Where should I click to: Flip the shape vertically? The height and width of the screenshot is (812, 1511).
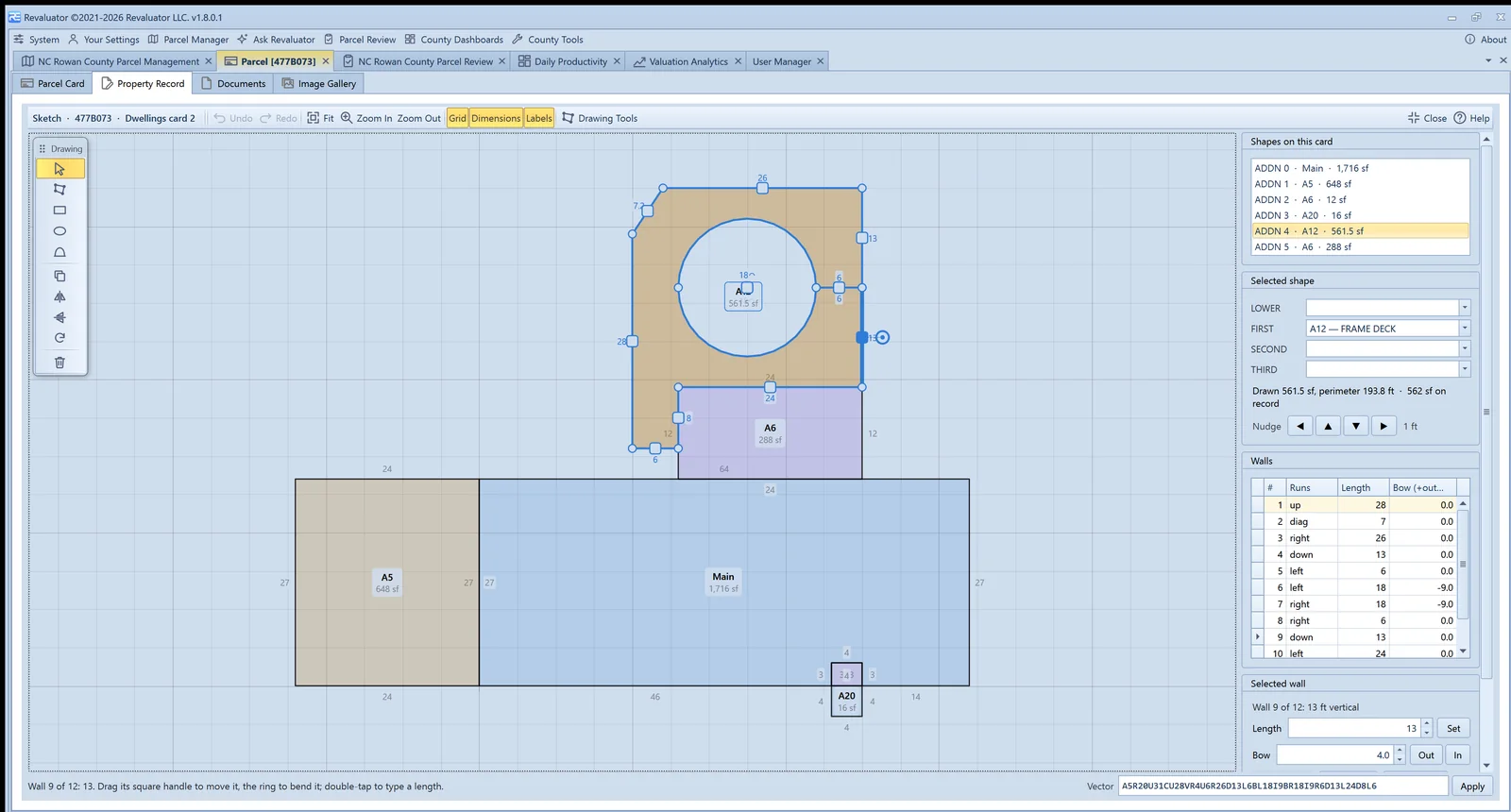(x=59, y=317)
